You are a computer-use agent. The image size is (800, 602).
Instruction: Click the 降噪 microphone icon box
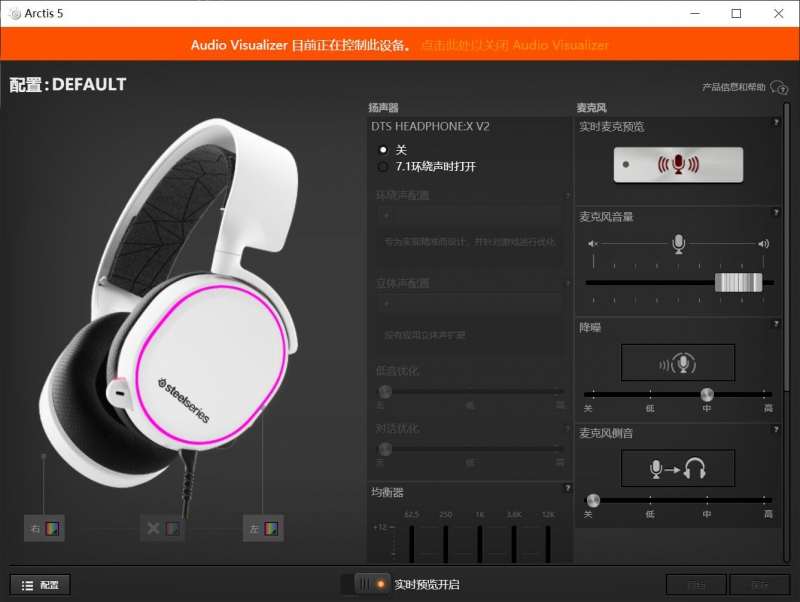point(678,363)
